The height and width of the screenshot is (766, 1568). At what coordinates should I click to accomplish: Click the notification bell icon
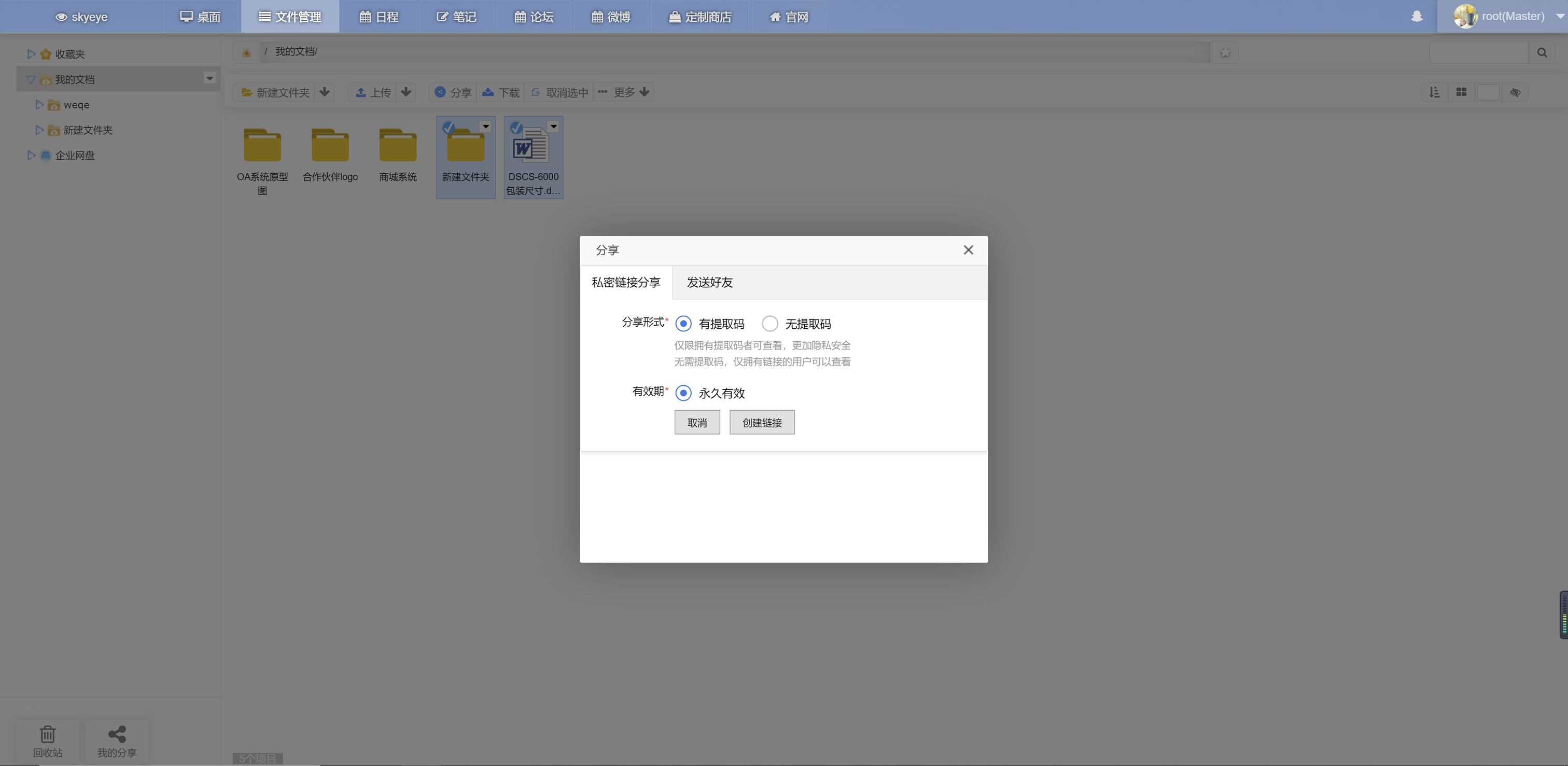(x=1417, y=17)
